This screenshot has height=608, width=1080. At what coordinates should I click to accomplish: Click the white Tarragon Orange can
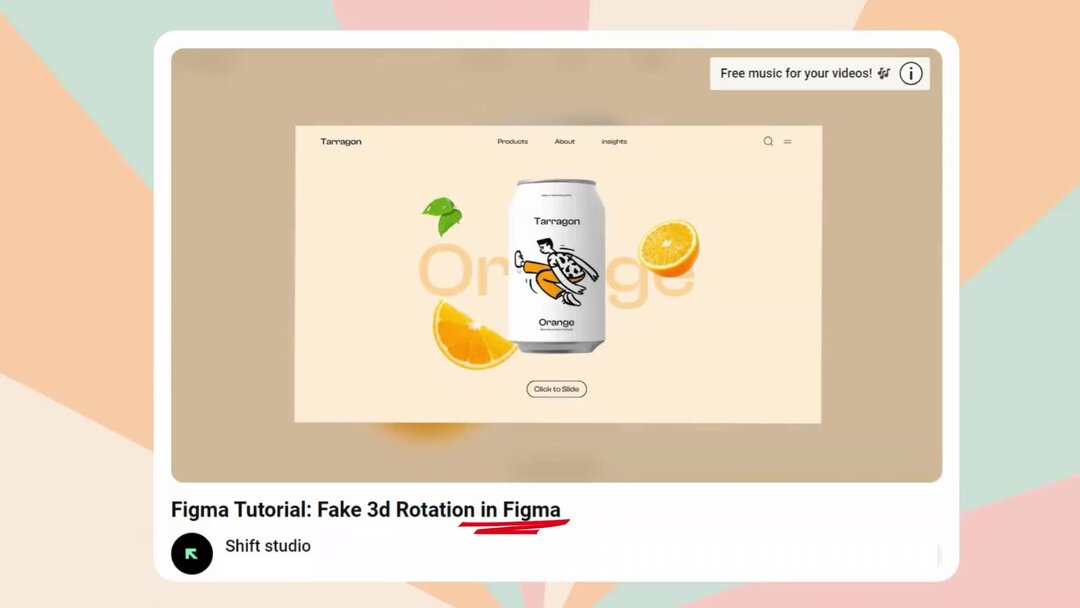[557, 266]
